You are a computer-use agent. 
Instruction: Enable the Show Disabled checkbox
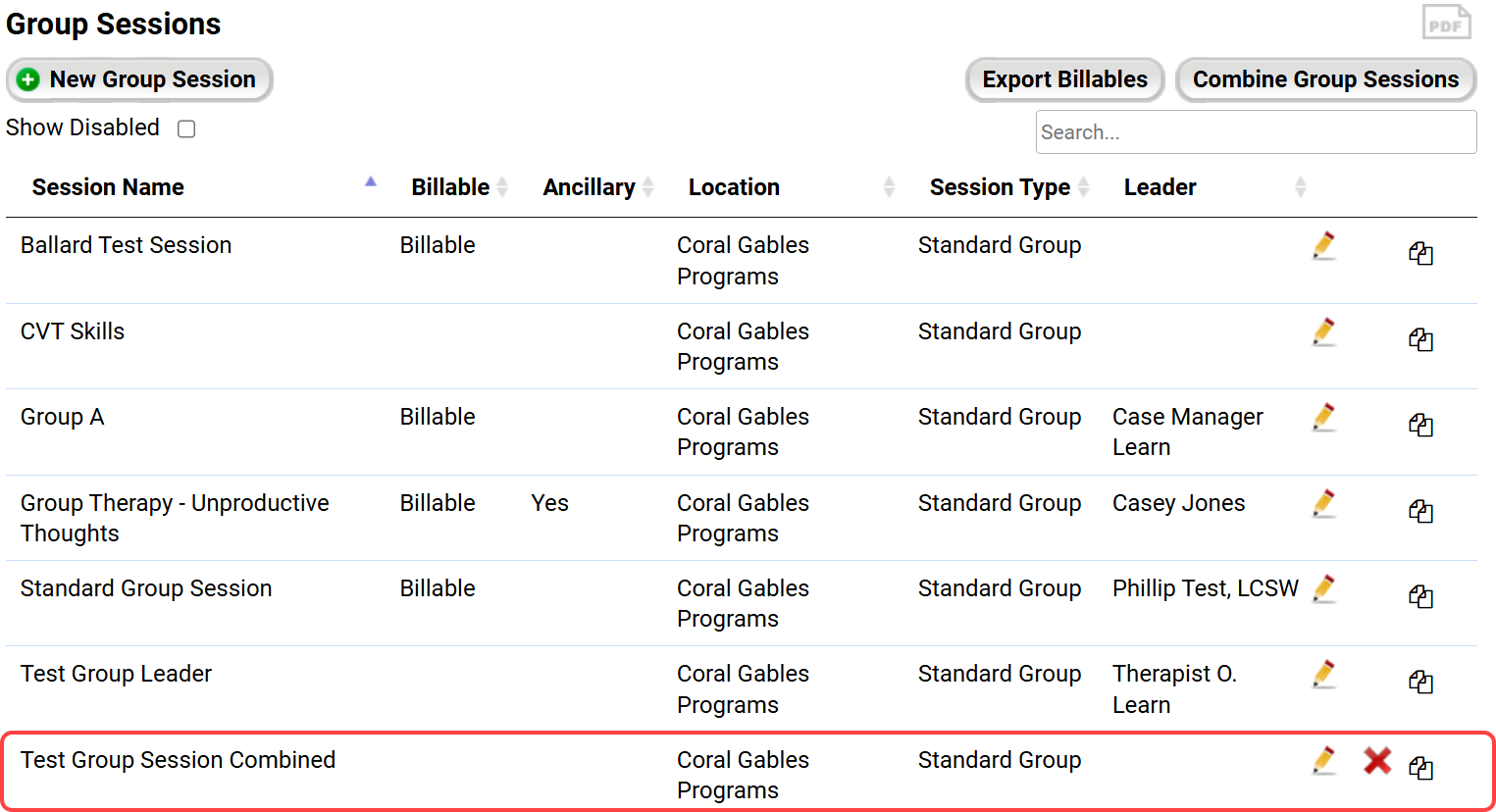pyautogui.click(x=186, y=129)
